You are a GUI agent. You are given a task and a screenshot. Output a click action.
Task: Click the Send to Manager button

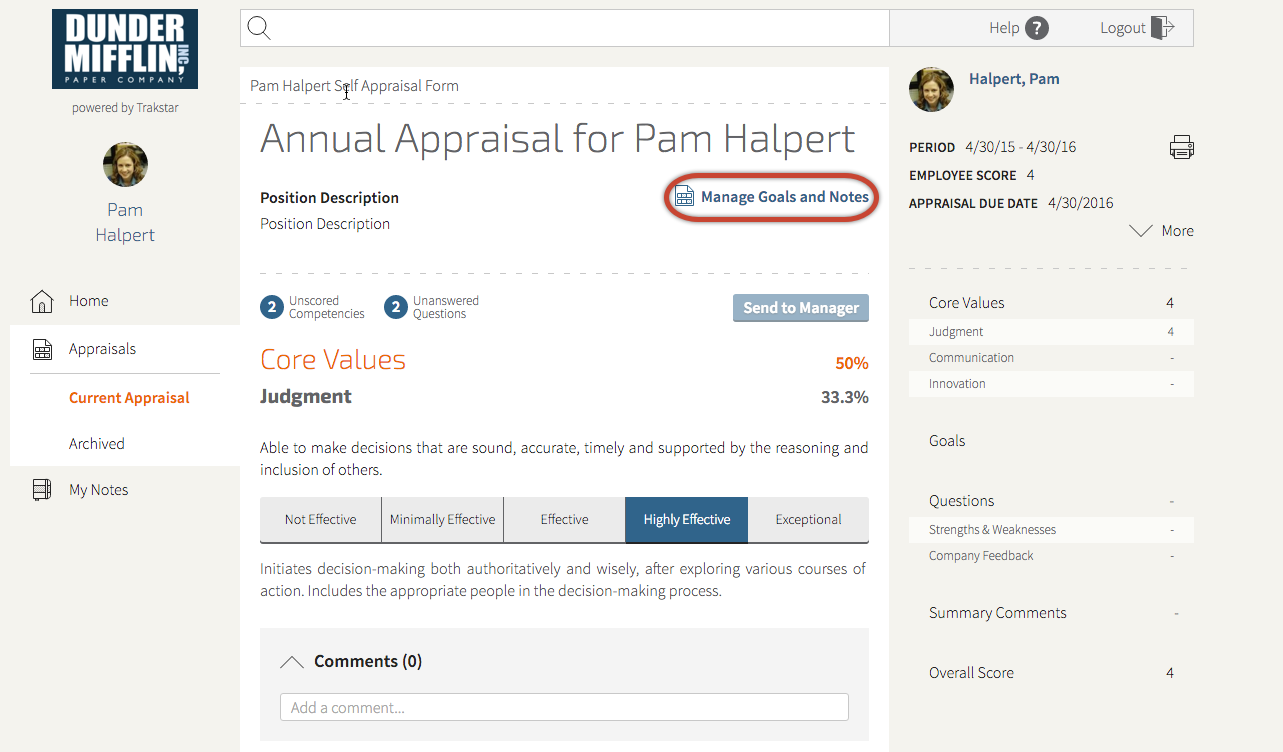pyautogui.click(x=801, y=308)
